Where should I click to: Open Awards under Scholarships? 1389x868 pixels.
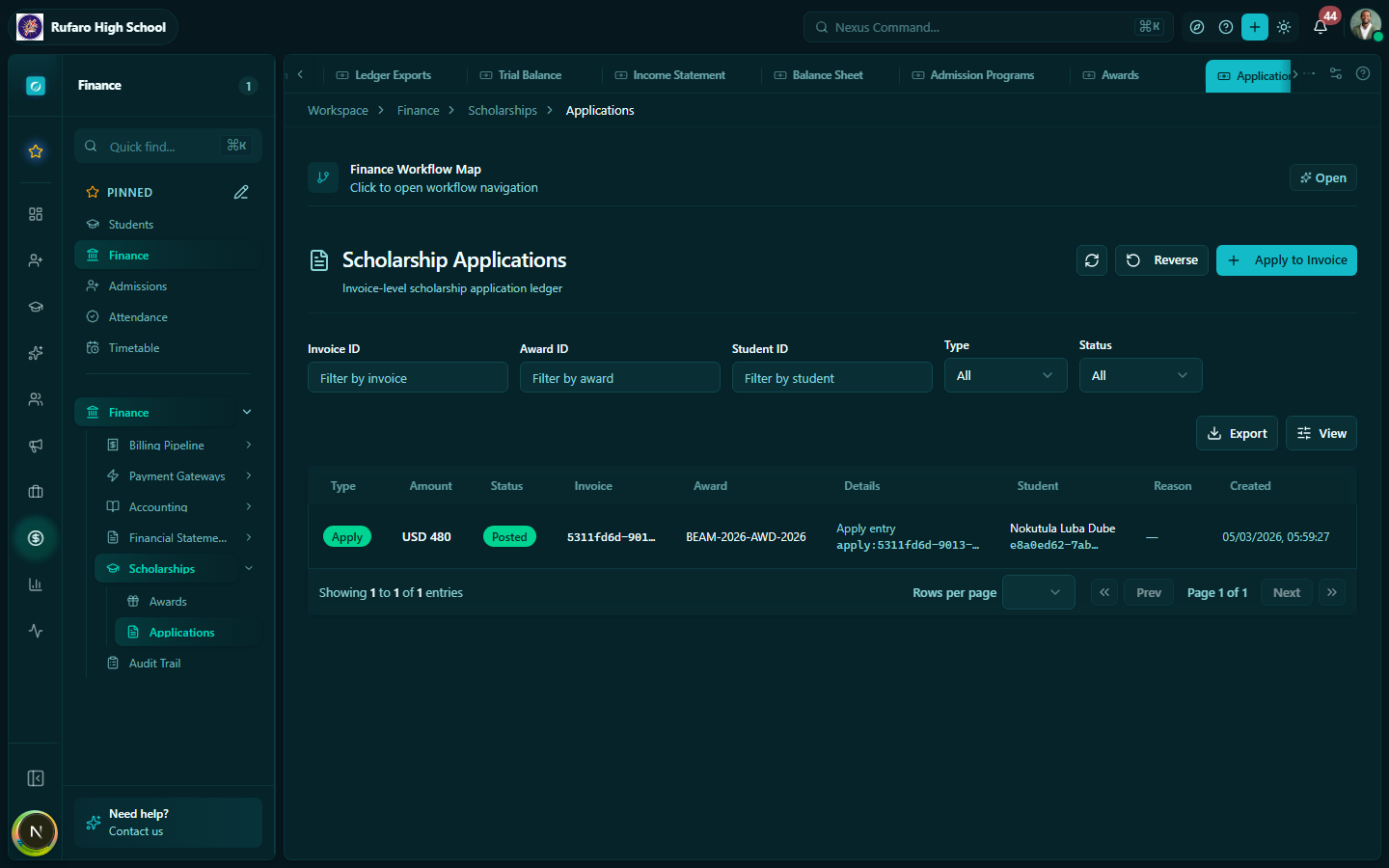(x=188, y=602)
